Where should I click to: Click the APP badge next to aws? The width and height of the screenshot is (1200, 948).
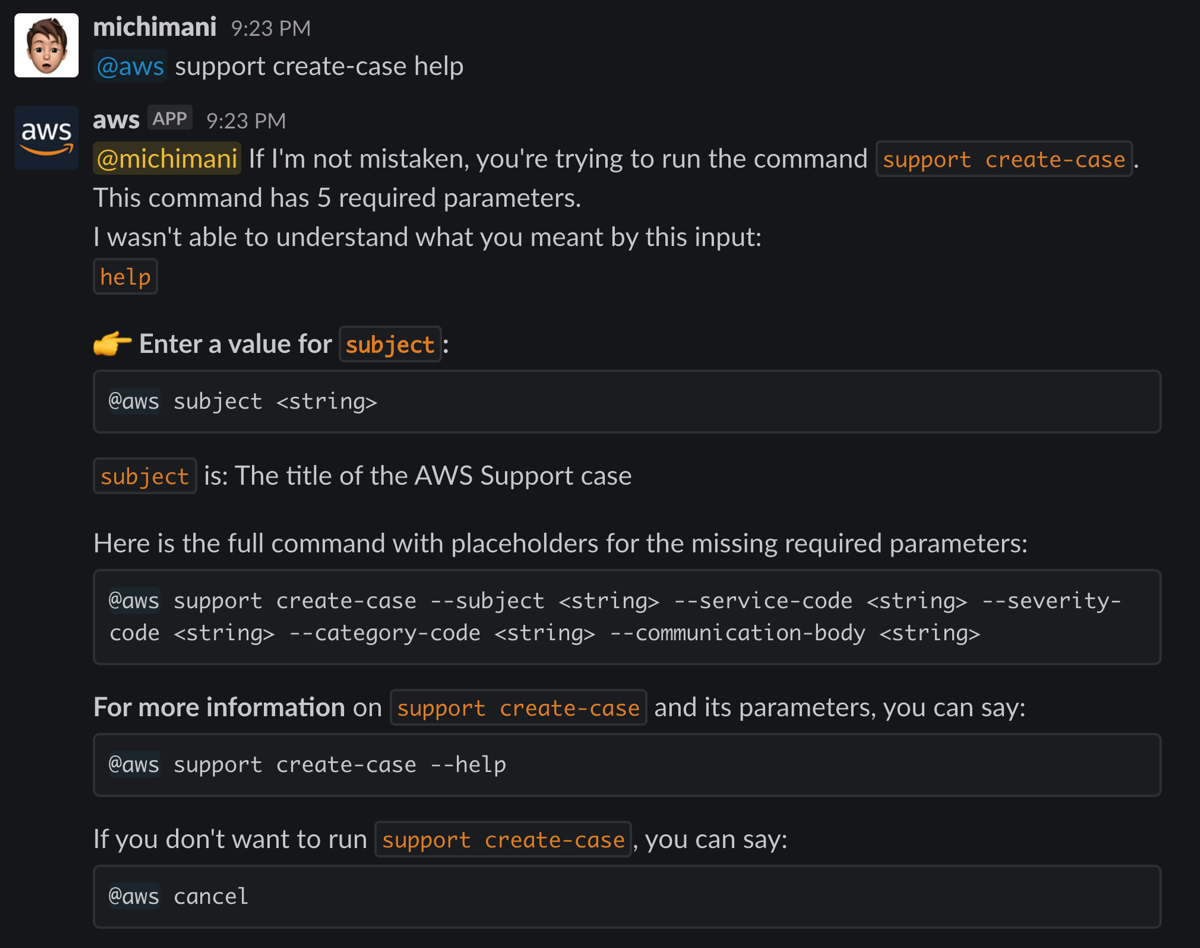pyautogui.click(x=170, y=117)
